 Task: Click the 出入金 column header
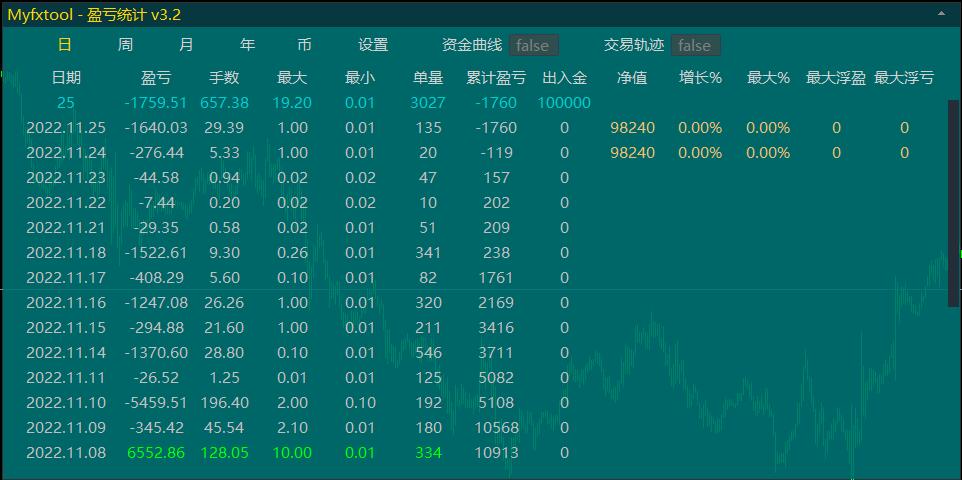[564, 78]
